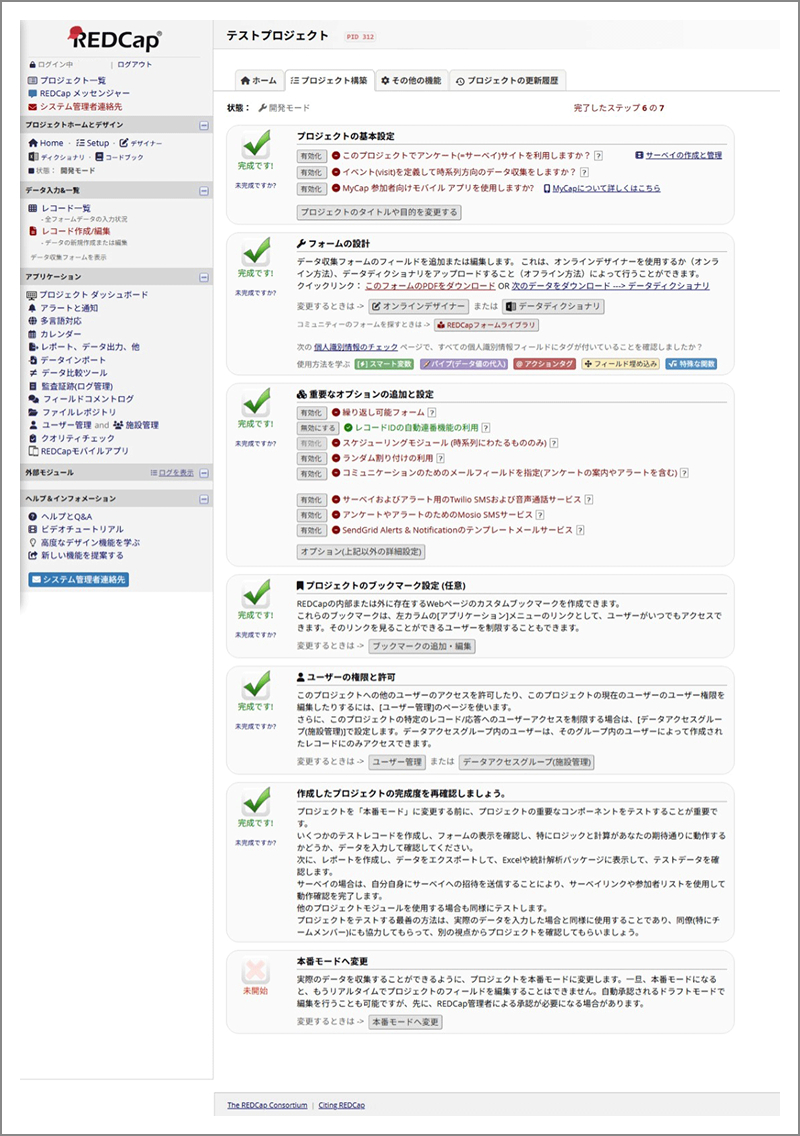Screen dimensions: 800x1136
Task: Click the bell icon for アラートと通知
Action: click(33, 308)
